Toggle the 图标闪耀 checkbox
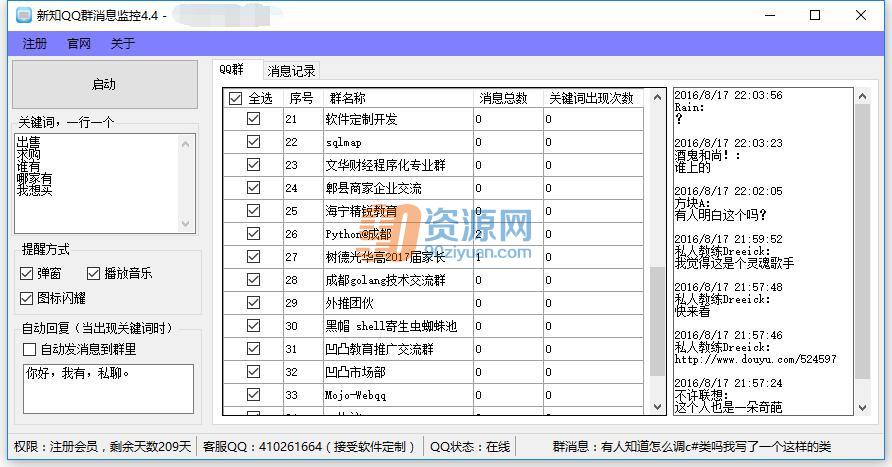Viewport: 892px width, 467px height. pos(26,299)
